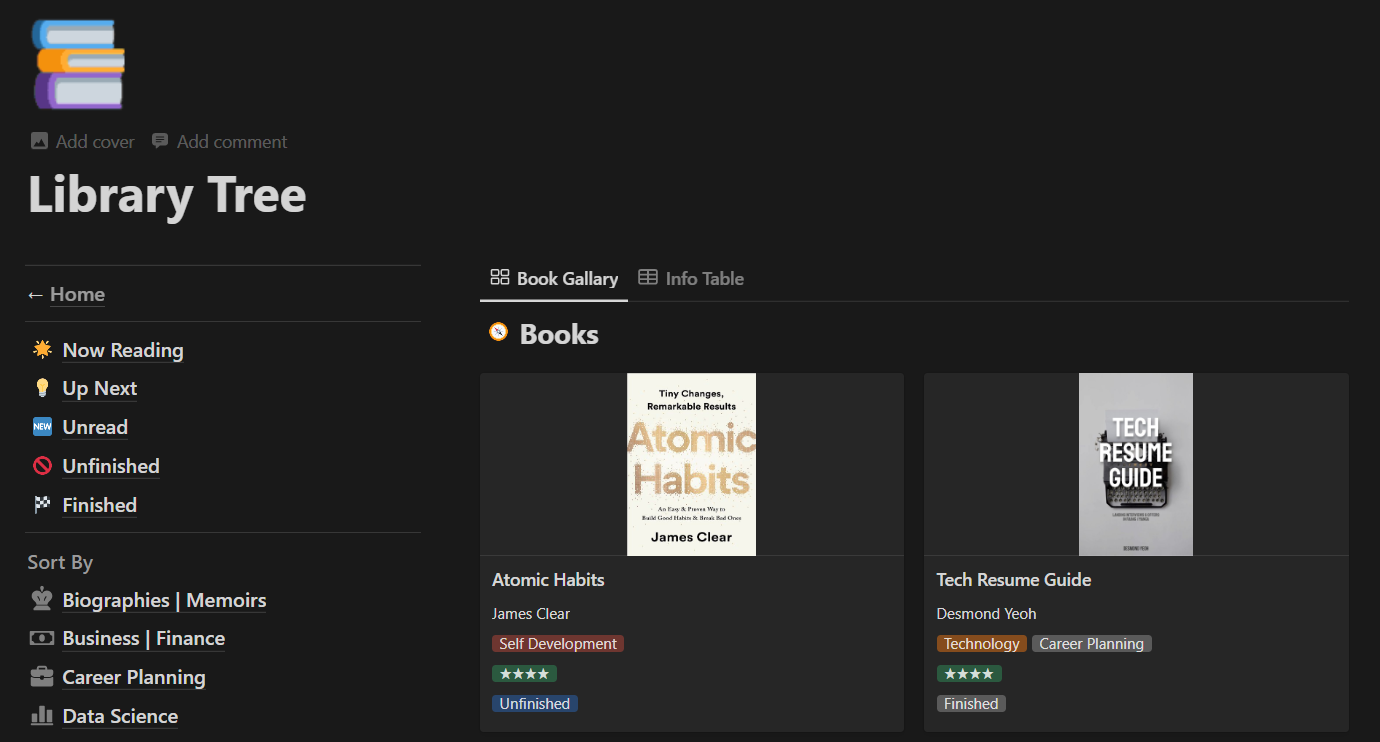Click the Self Development tag
The image size is (1380, 742).
(x=558, y=644)
